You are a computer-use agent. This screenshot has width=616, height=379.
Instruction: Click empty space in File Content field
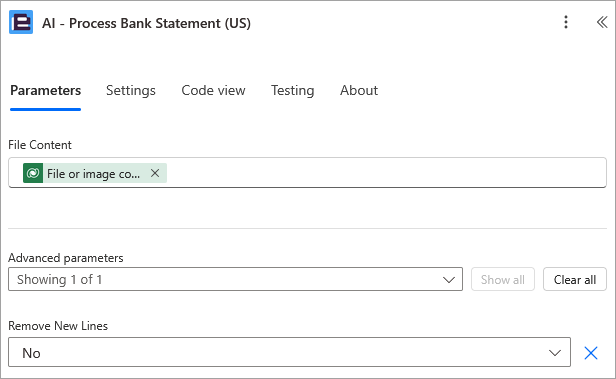coord(385,173)
